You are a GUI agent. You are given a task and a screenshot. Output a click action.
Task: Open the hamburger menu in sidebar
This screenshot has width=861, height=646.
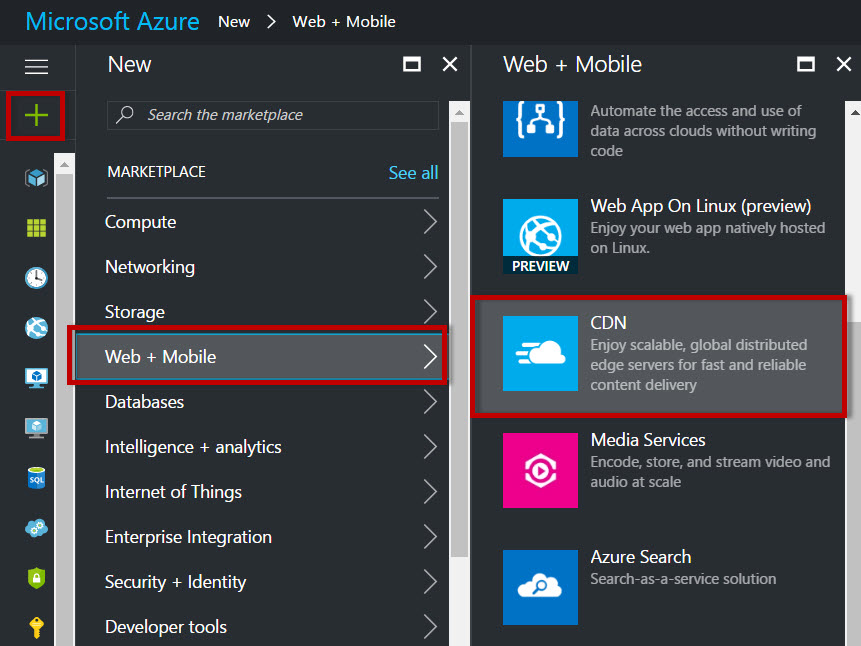(36, 66)
